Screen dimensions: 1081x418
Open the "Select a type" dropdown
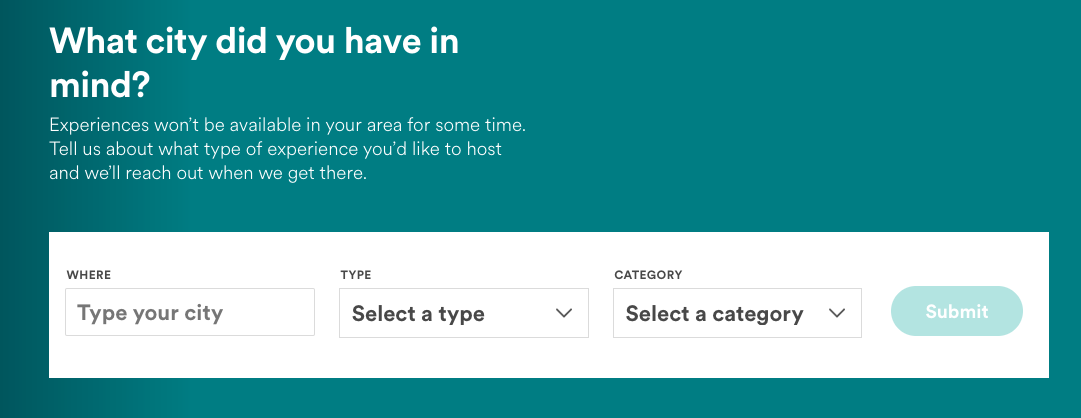click(x=464, y=313)
